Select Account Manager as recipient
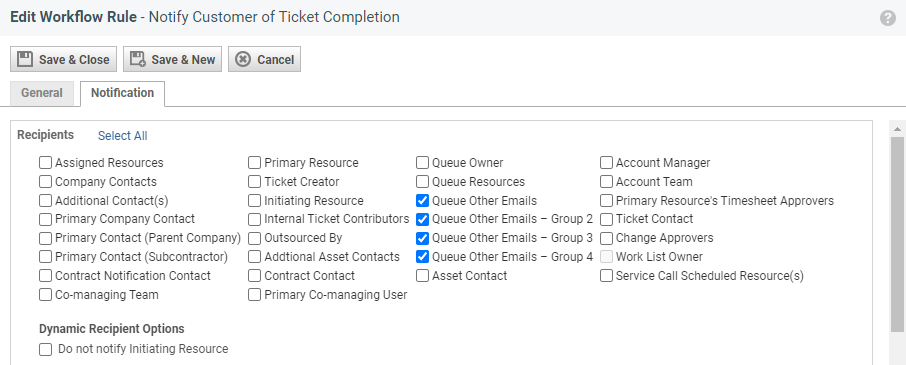 (x=606, y=163)
